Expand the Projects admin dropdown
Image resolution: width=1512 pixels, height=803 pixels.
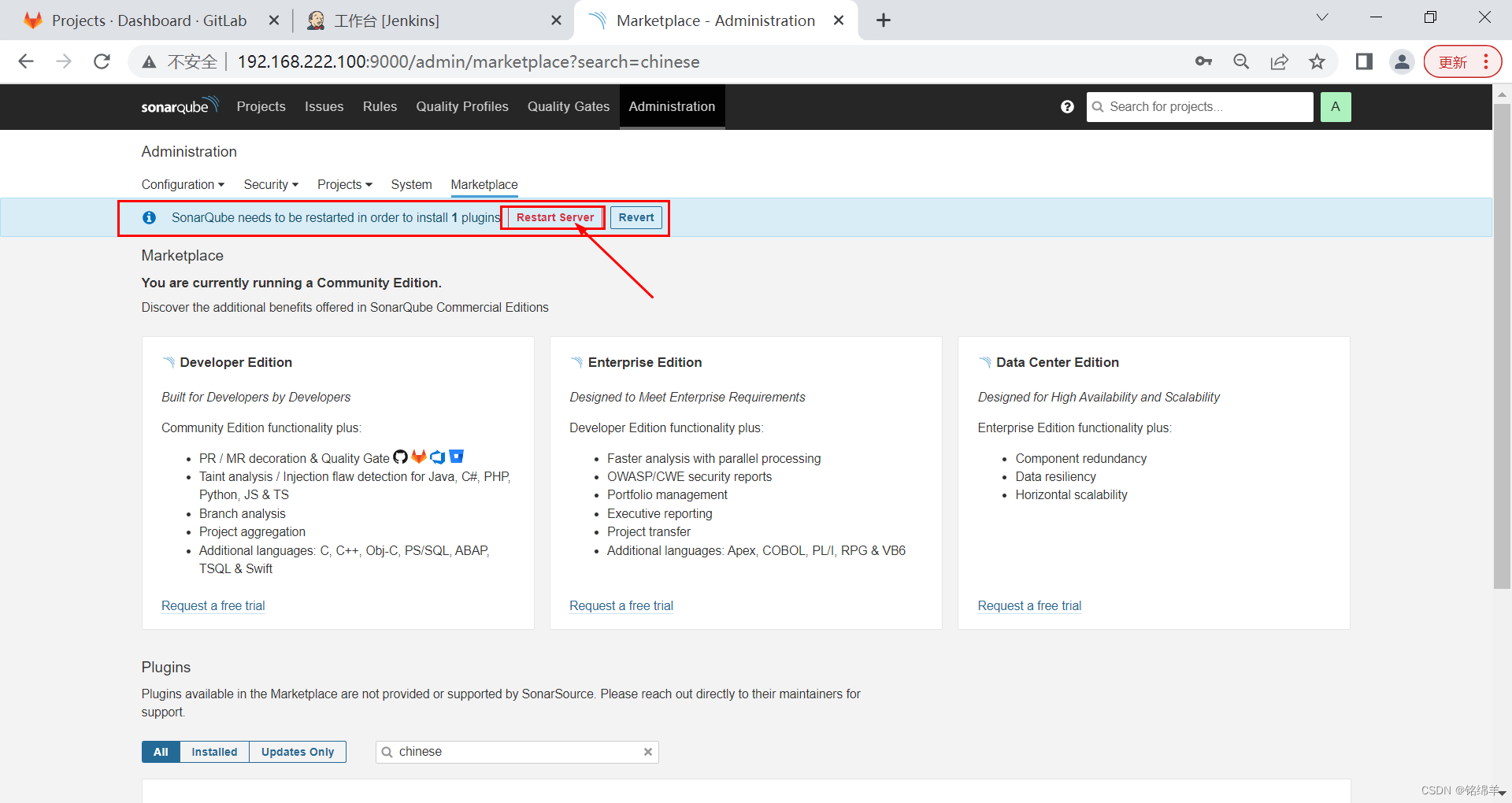(345, 184)
